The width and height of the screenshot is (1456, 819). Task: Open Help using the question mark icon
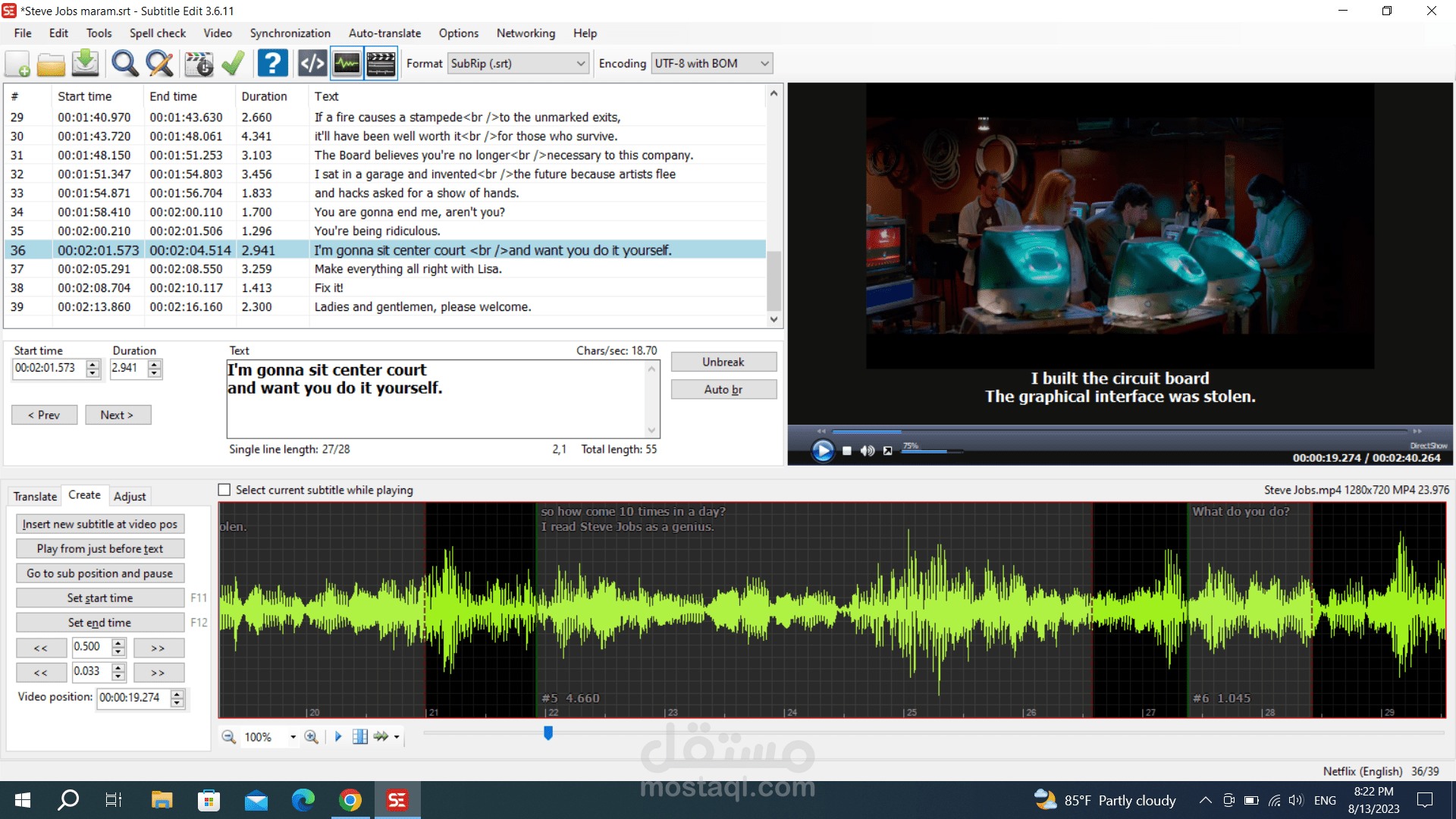click(272, 64)
